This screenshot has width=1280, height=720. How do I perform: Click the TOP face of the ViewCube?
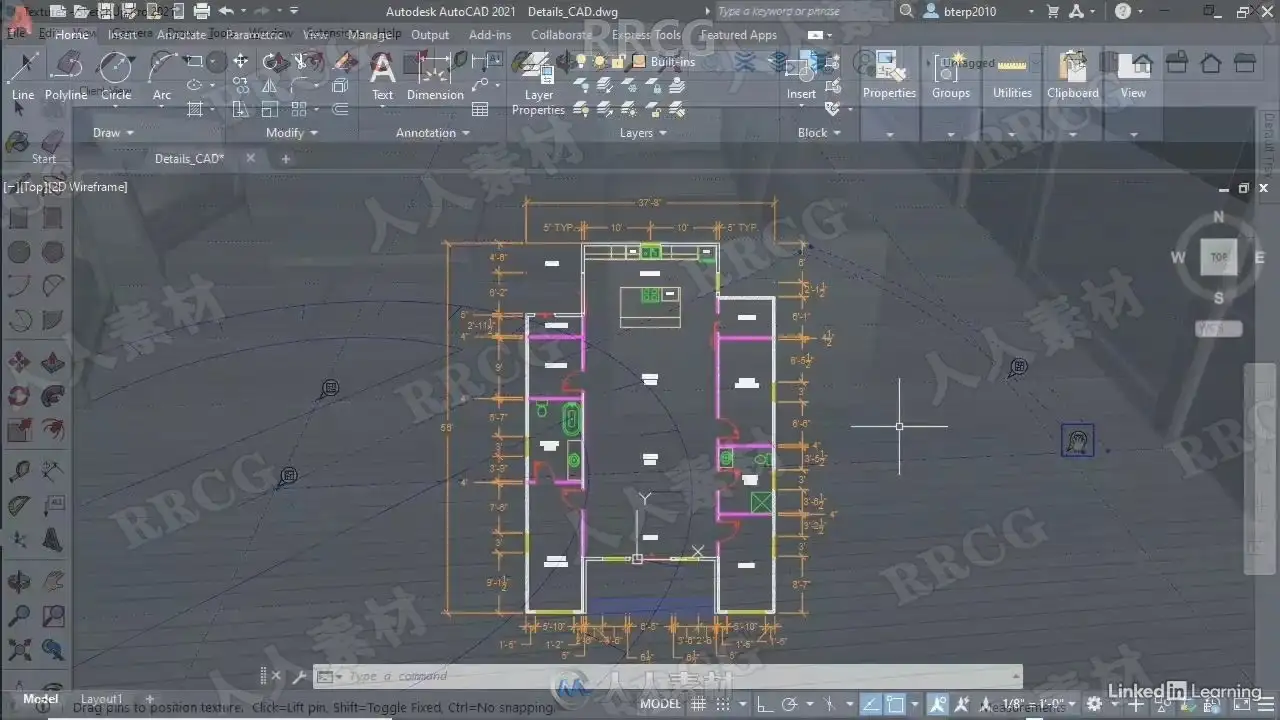(x=1218, y=257)
